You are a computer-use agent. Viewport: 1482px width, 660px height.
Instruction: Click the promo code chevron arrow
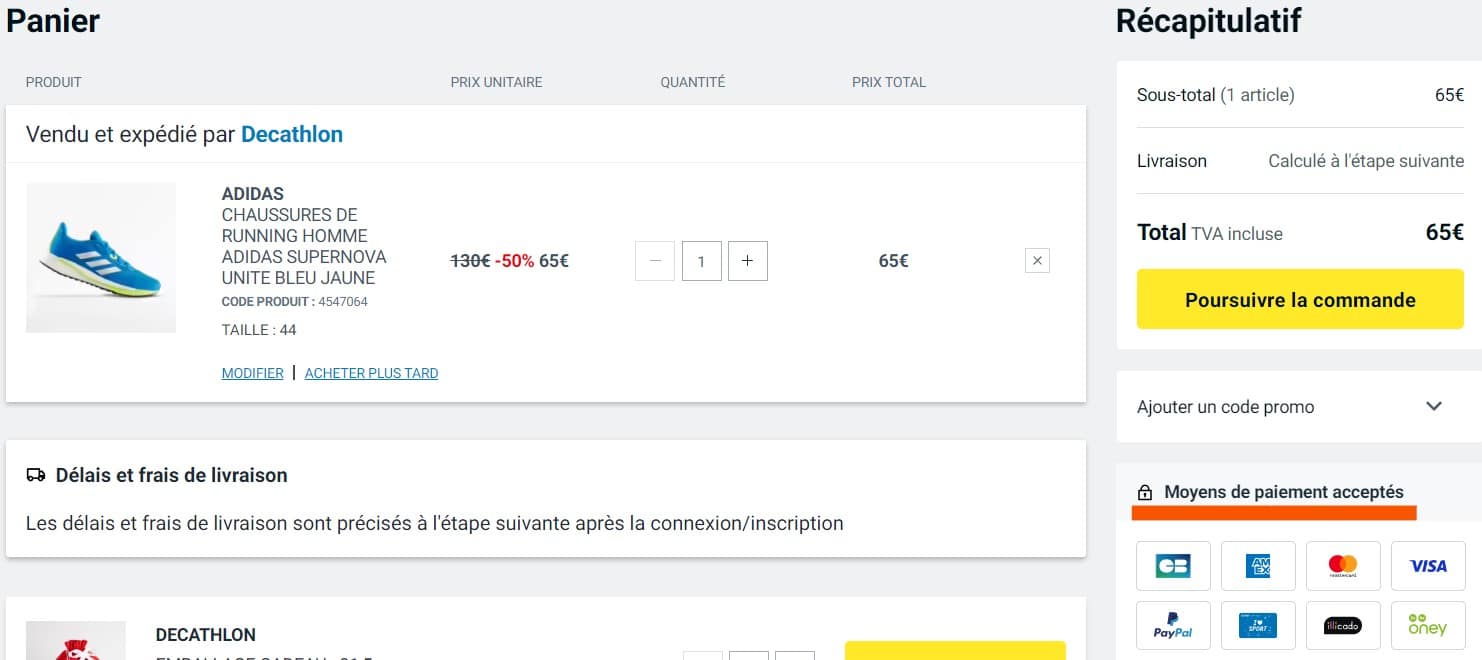(1434, 406)
